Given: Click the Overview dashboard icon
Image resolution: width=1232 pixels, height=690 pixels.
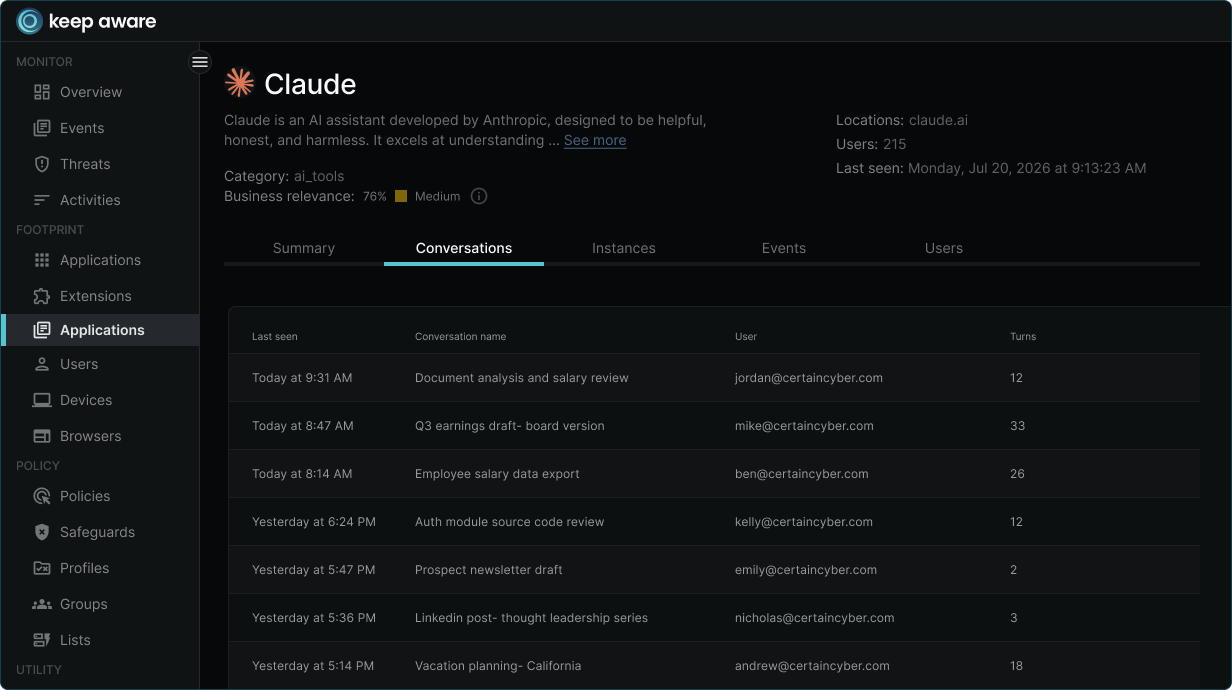Looking at the screenshot, I should coord(42,92).
